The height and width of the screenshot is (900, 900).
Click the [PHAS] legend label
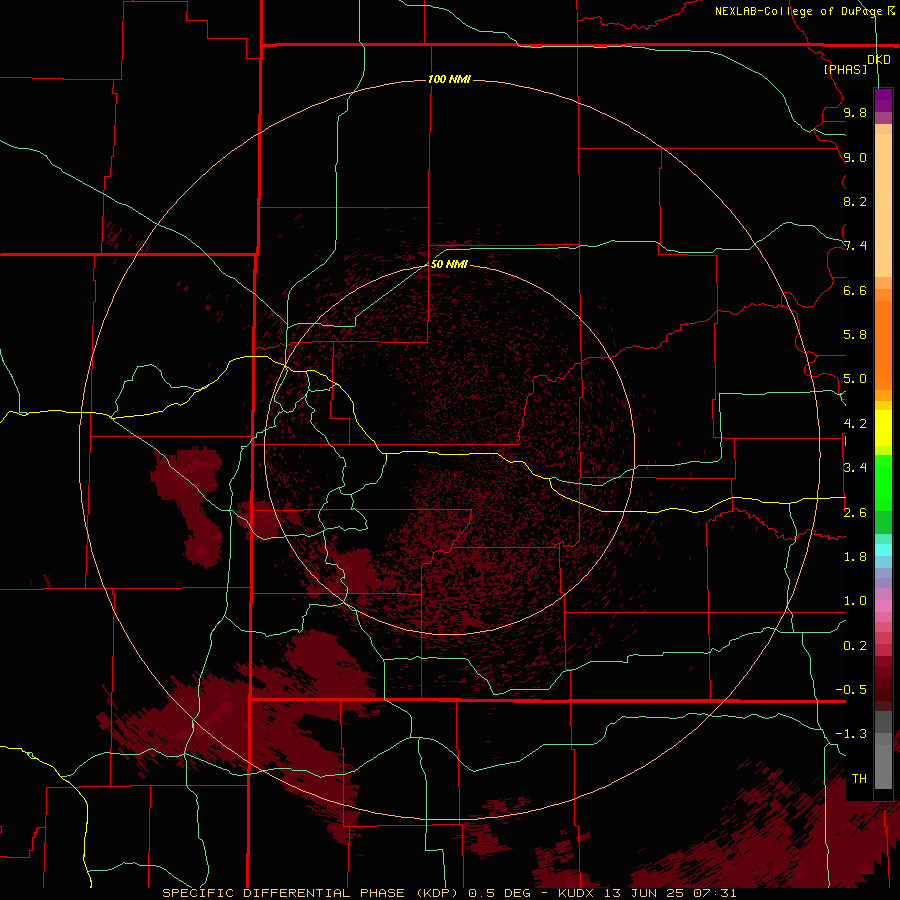click(845, 69)
